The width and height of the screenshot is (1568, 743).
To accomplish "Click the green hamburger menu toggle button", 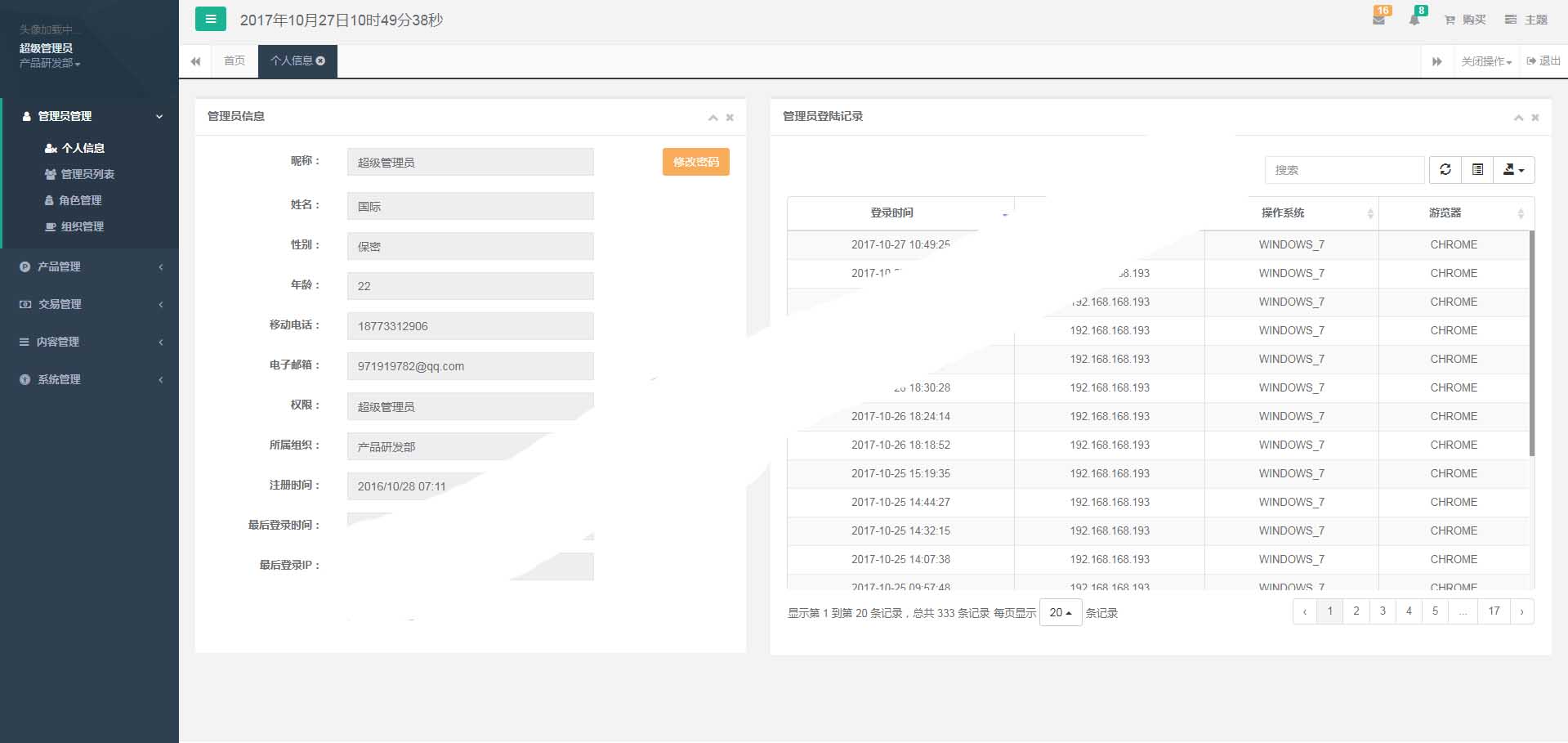I will pos(210,19).
